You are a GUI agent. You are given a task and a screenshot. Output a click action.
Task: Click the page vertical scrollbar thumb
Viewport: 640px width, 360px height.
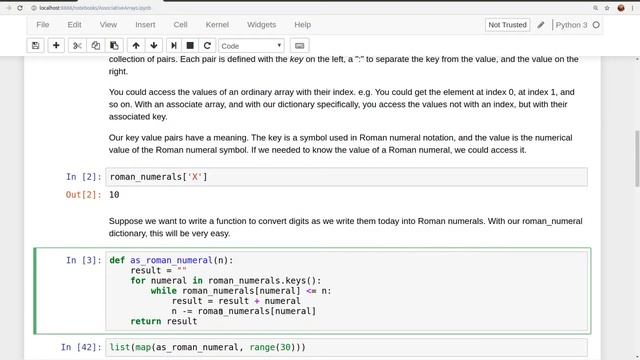(637, 158)
